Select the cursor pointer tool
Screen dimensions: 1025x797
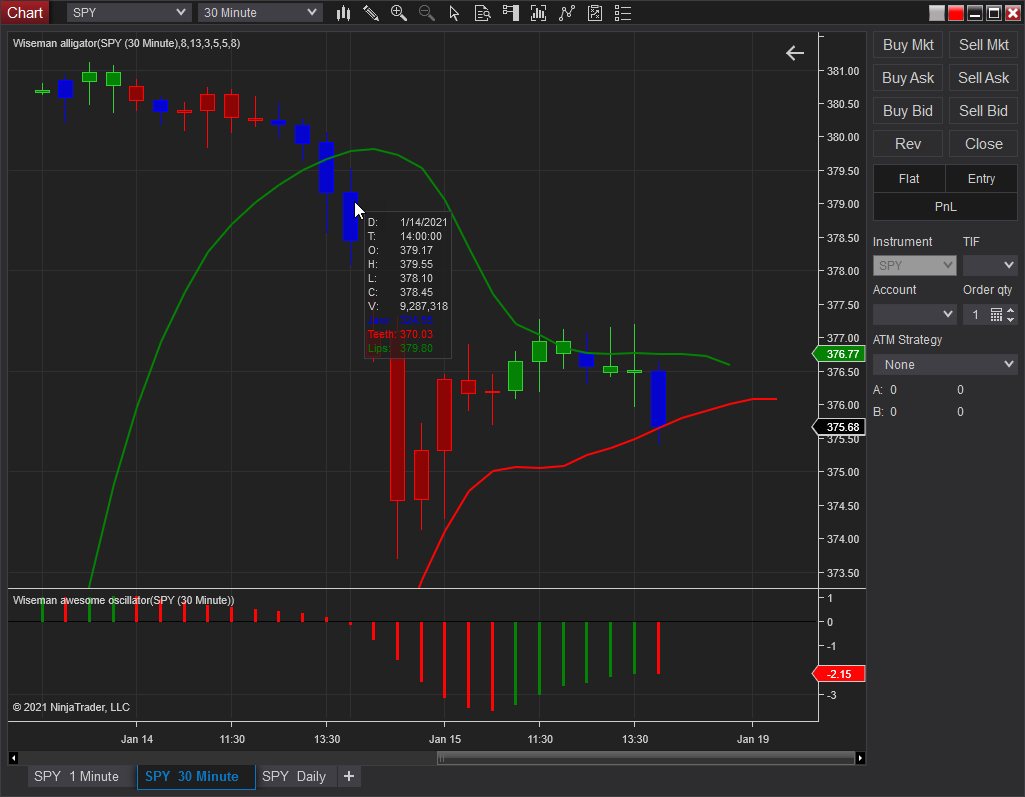point(454,13)
